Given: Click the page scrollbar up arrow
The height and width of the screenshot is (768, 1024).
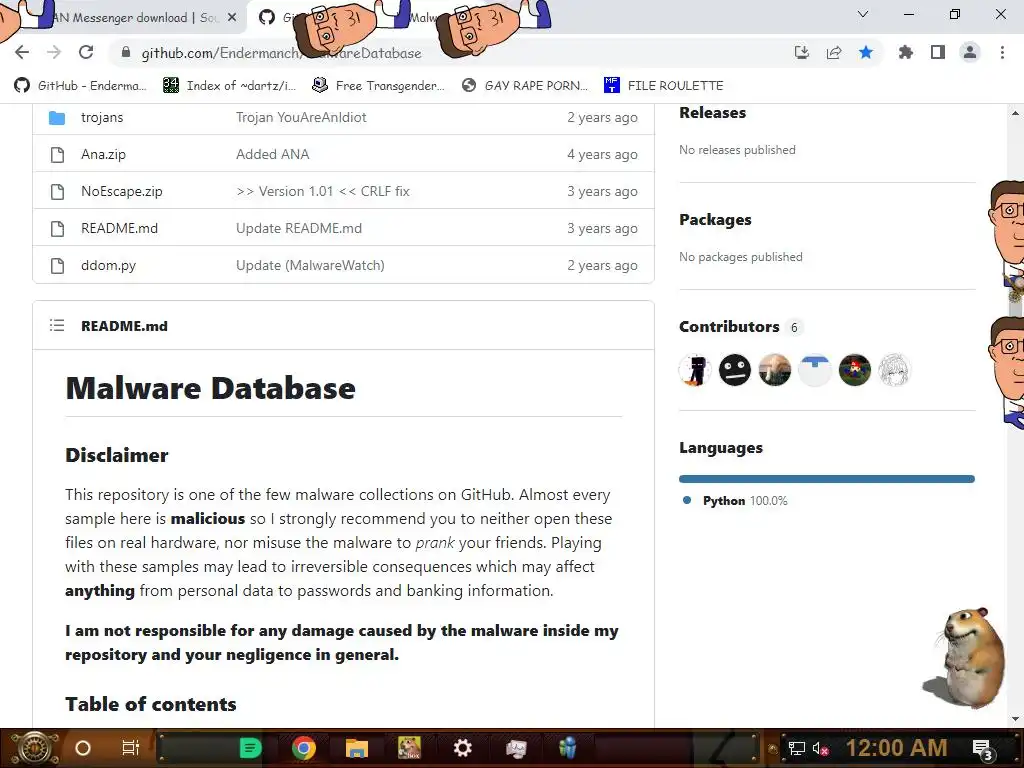Looking at the screenshot, I should coord(1016,113).
